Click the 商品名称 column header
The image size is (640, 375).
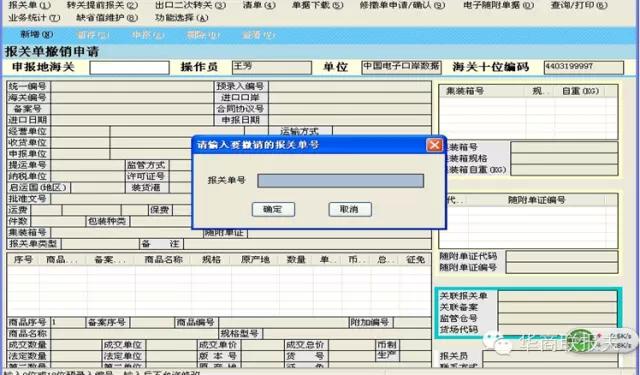[x=163, y=260]
